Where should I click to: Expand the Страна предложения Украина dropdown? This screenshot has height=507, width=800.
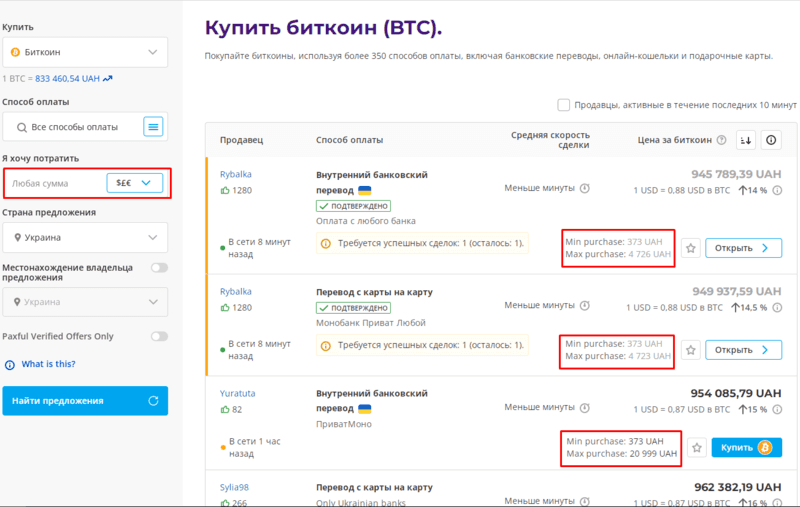tap(85, 237)
